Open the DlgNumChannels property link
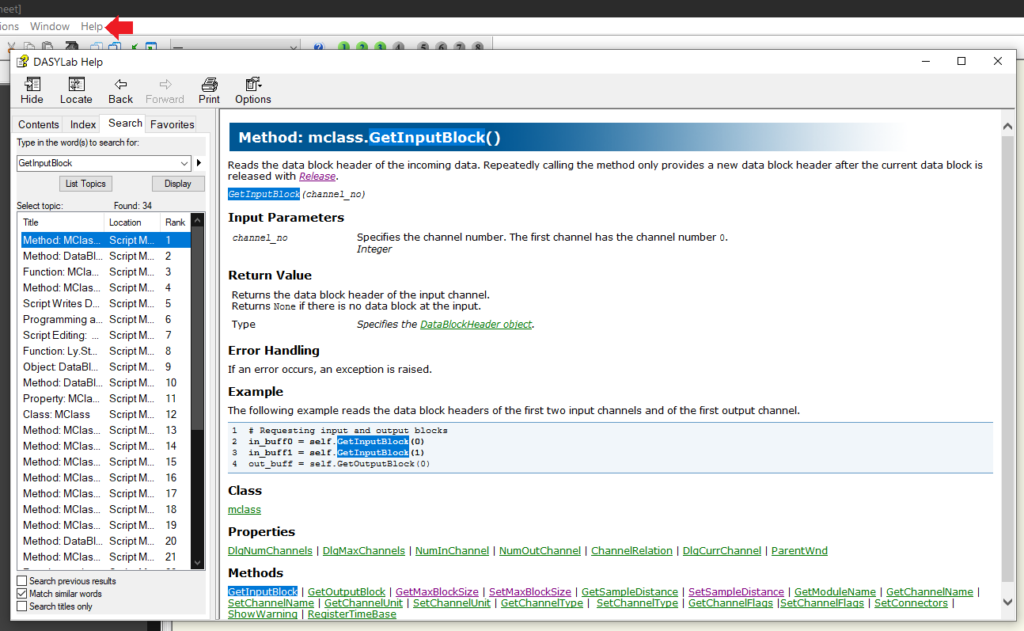Image resolution: width=1024 pixels, height=631 pixels. coord(270,551)
